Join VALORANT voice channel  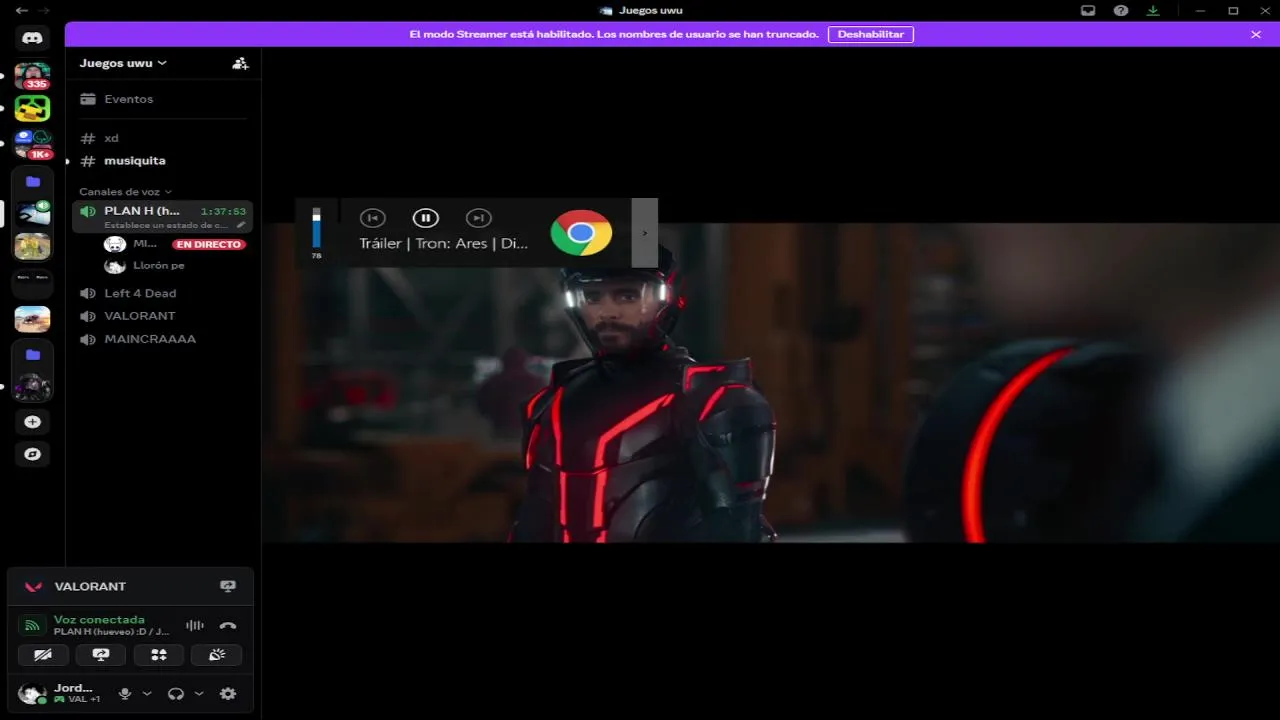coord(163,316)
